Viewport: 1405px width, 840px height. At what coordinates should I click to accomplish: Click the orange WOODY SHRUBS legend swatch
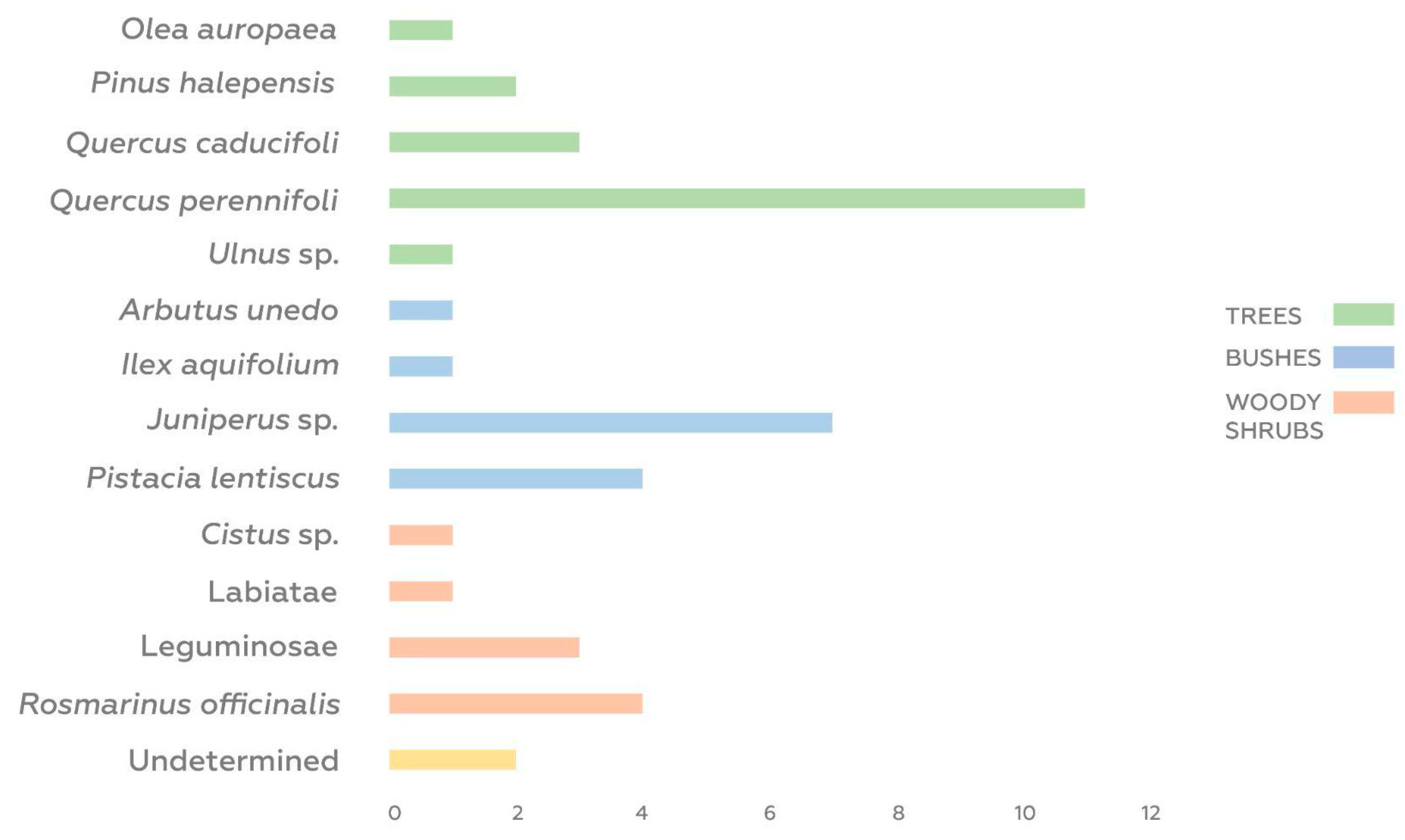1362,402
